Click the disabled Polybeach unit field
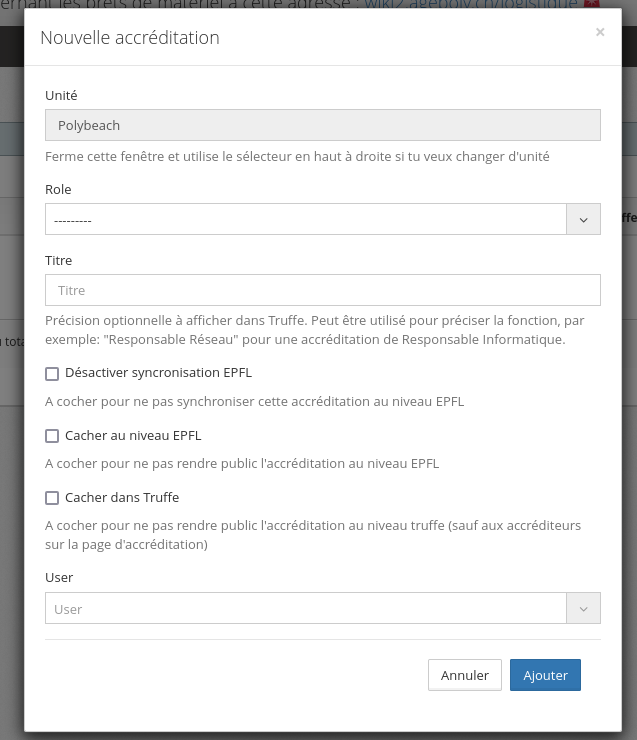 pyautogui.click(x=322, y=125)
